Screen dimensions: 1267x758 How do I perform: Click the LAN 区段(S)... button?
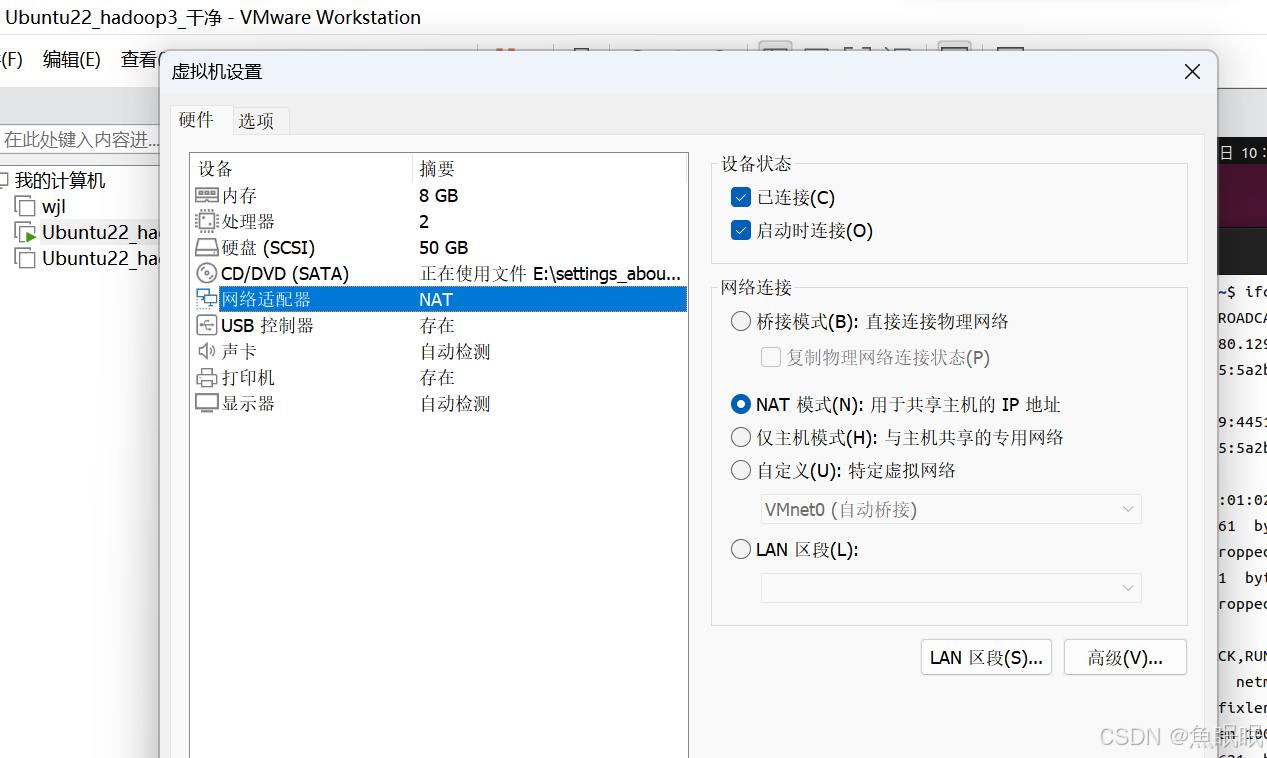pos(986,658)
